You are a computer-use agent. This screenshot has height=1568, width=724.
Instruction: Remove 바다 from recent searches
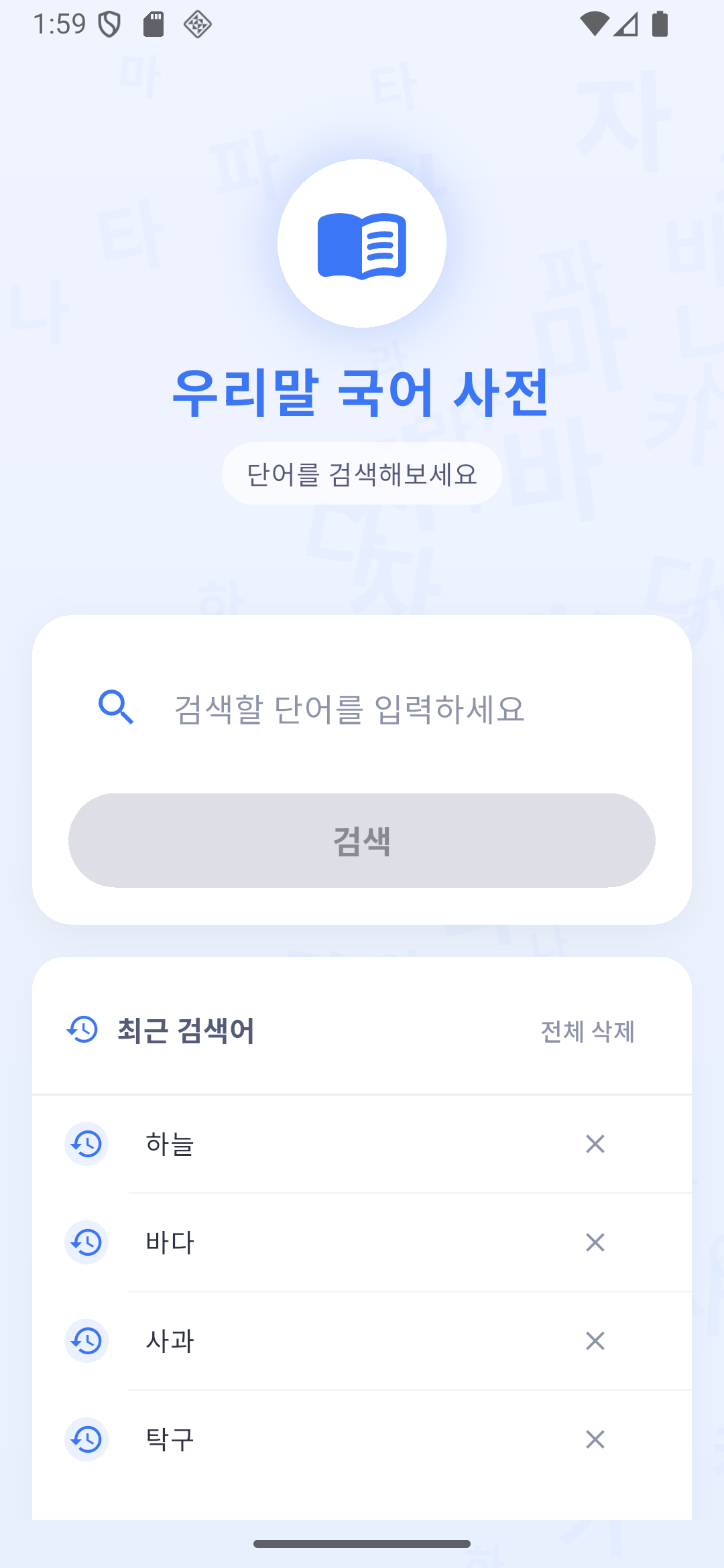click(x=595, y=1242)
